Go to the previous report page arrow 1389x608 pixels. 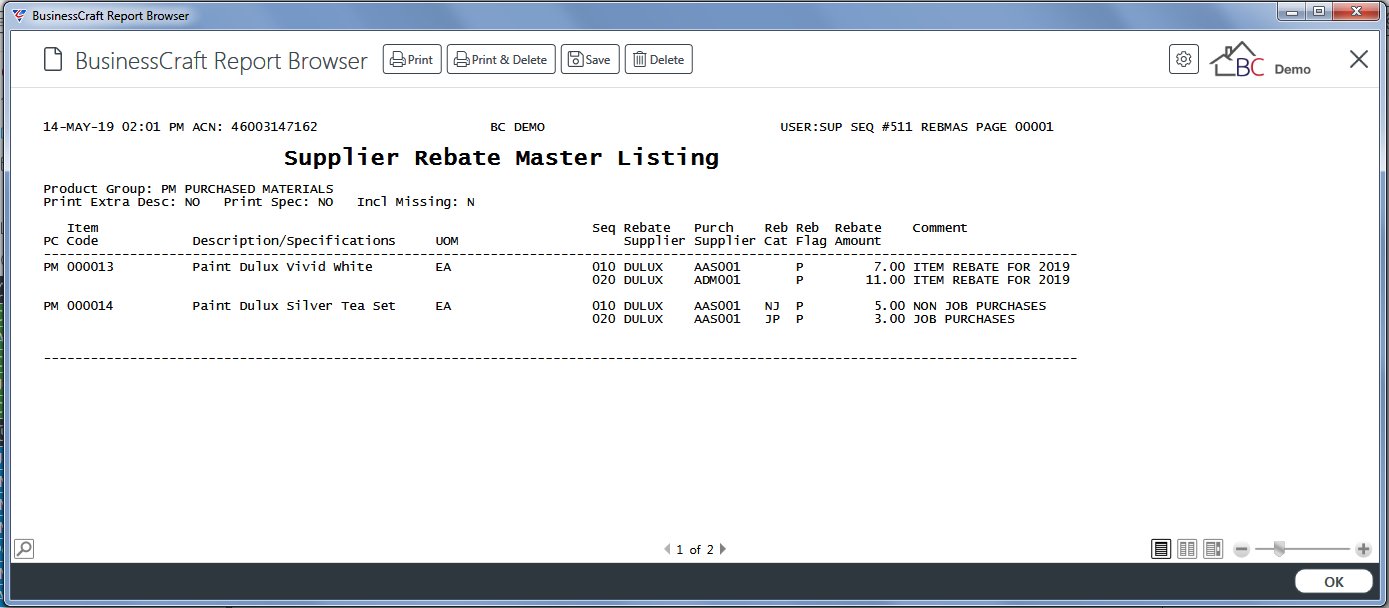coord(667,549)
